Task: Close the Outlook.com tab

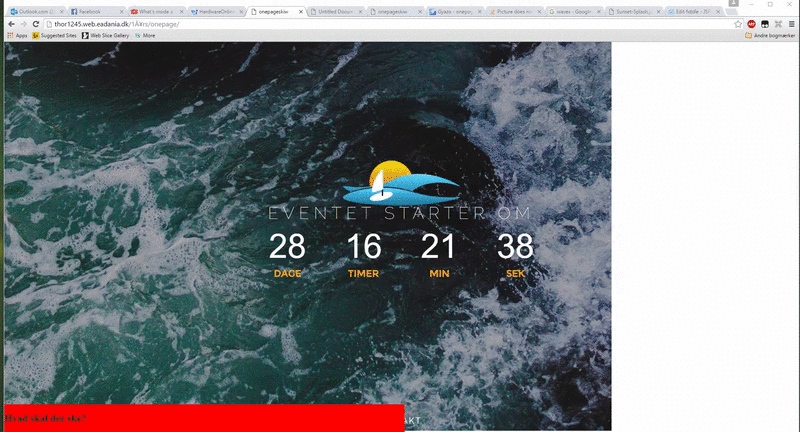Action: (x=62, y=11)
